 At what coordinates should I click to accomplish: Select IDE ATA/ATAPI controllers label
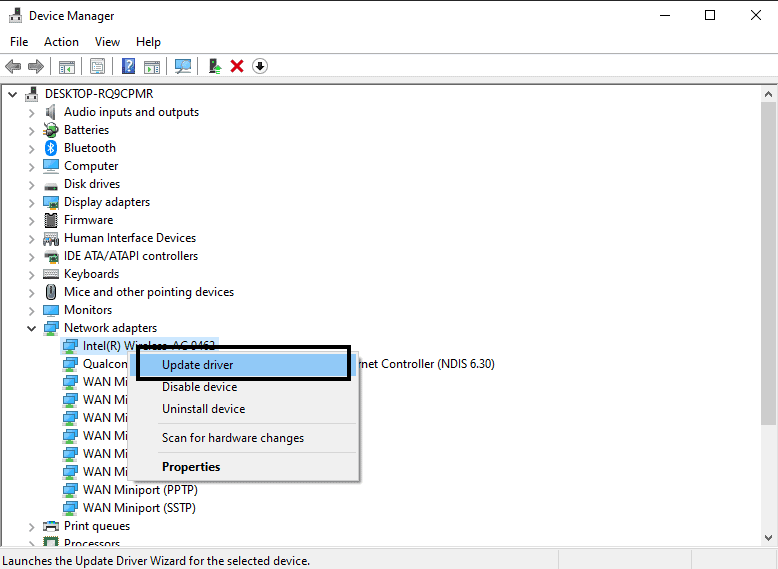pyautogui.click(x=130, y=256)
